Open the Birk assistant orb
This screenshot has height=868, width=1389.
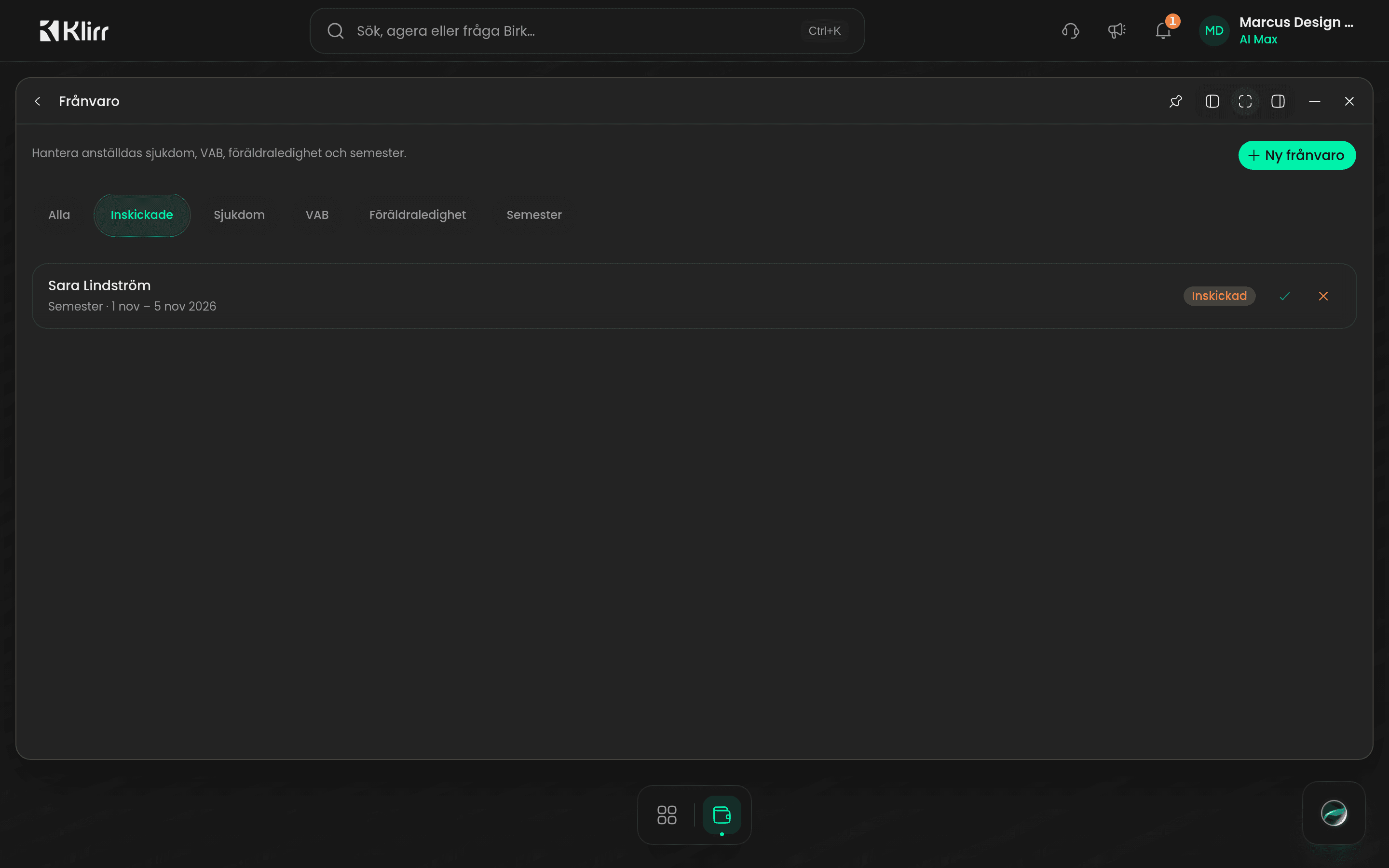[1334, 813]
